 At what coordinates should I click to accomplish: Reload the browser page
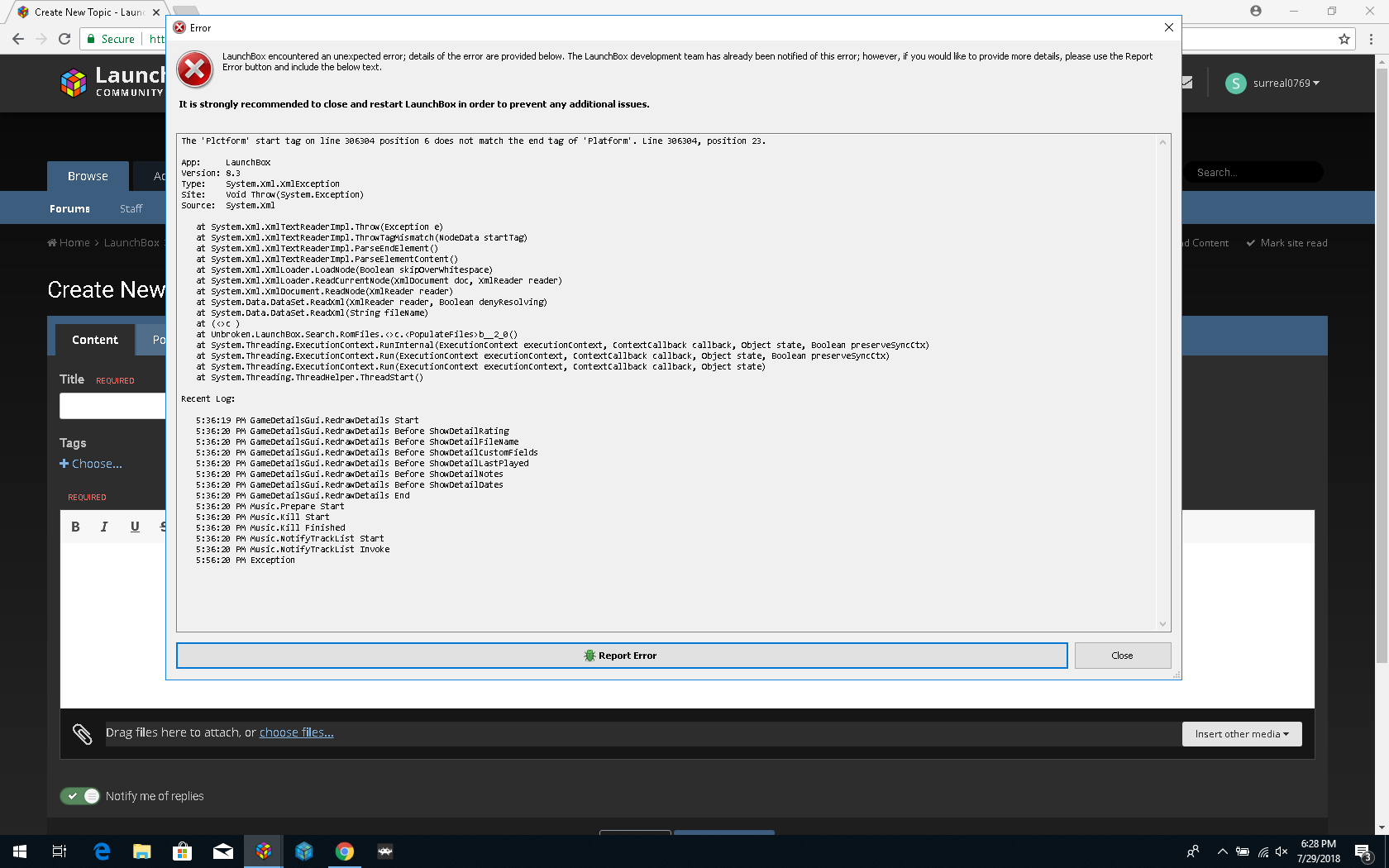click(64, 39)
